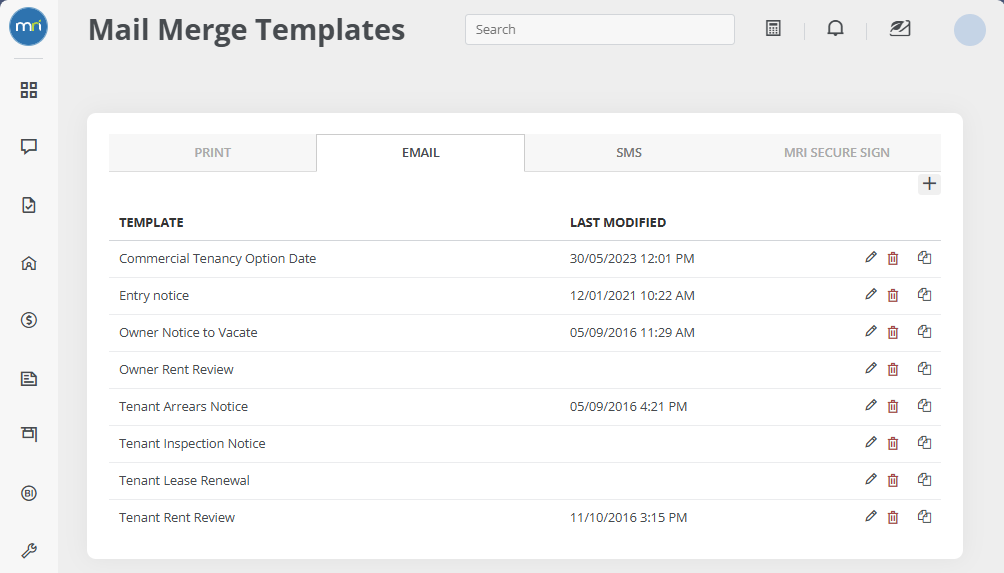
Task: Edit the Owner Notice to Vacate template
Action: (871, 332)
